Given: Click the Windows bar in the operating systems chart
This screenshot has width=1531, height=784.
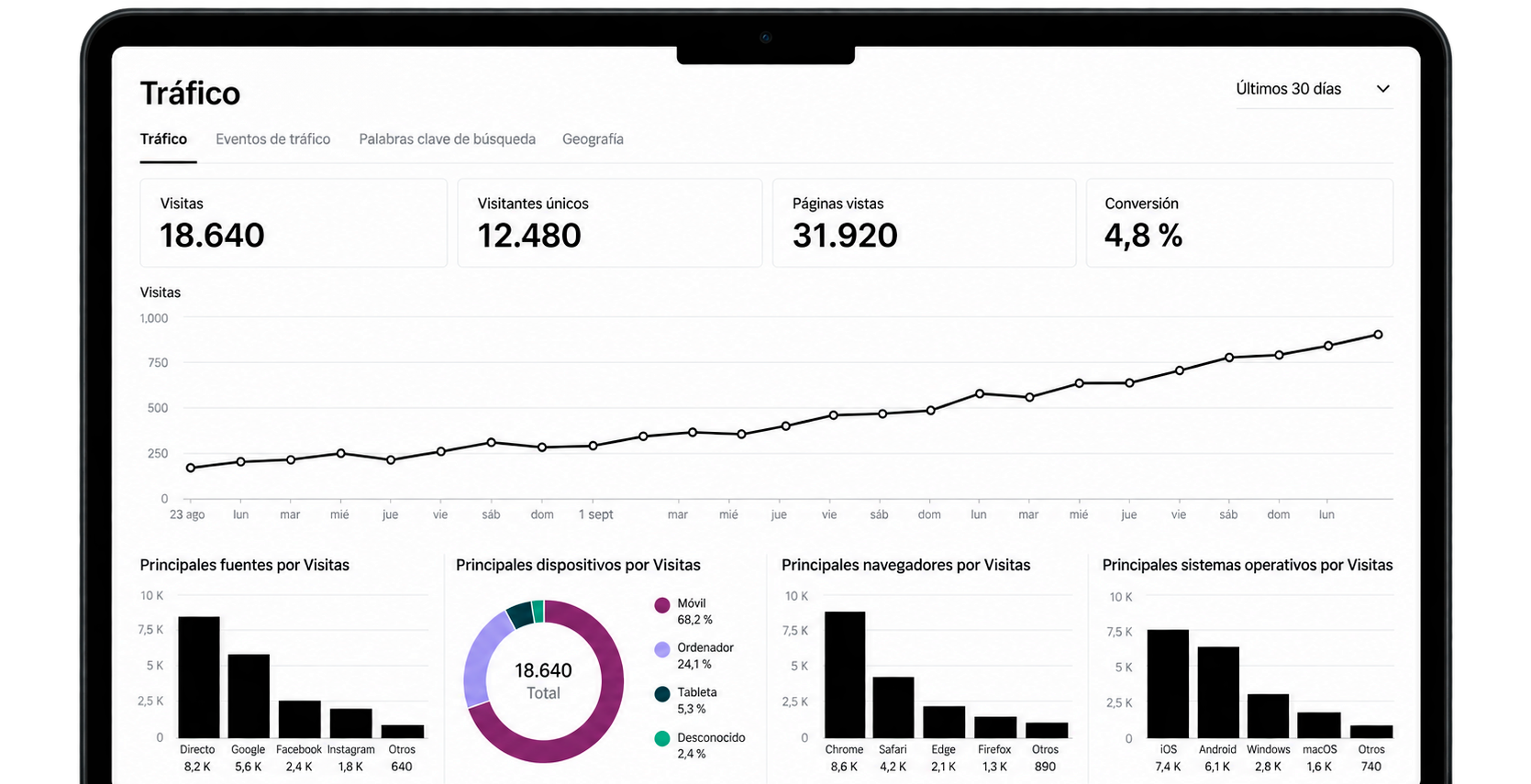Looking at the screenshot, I should (1269, 716).
